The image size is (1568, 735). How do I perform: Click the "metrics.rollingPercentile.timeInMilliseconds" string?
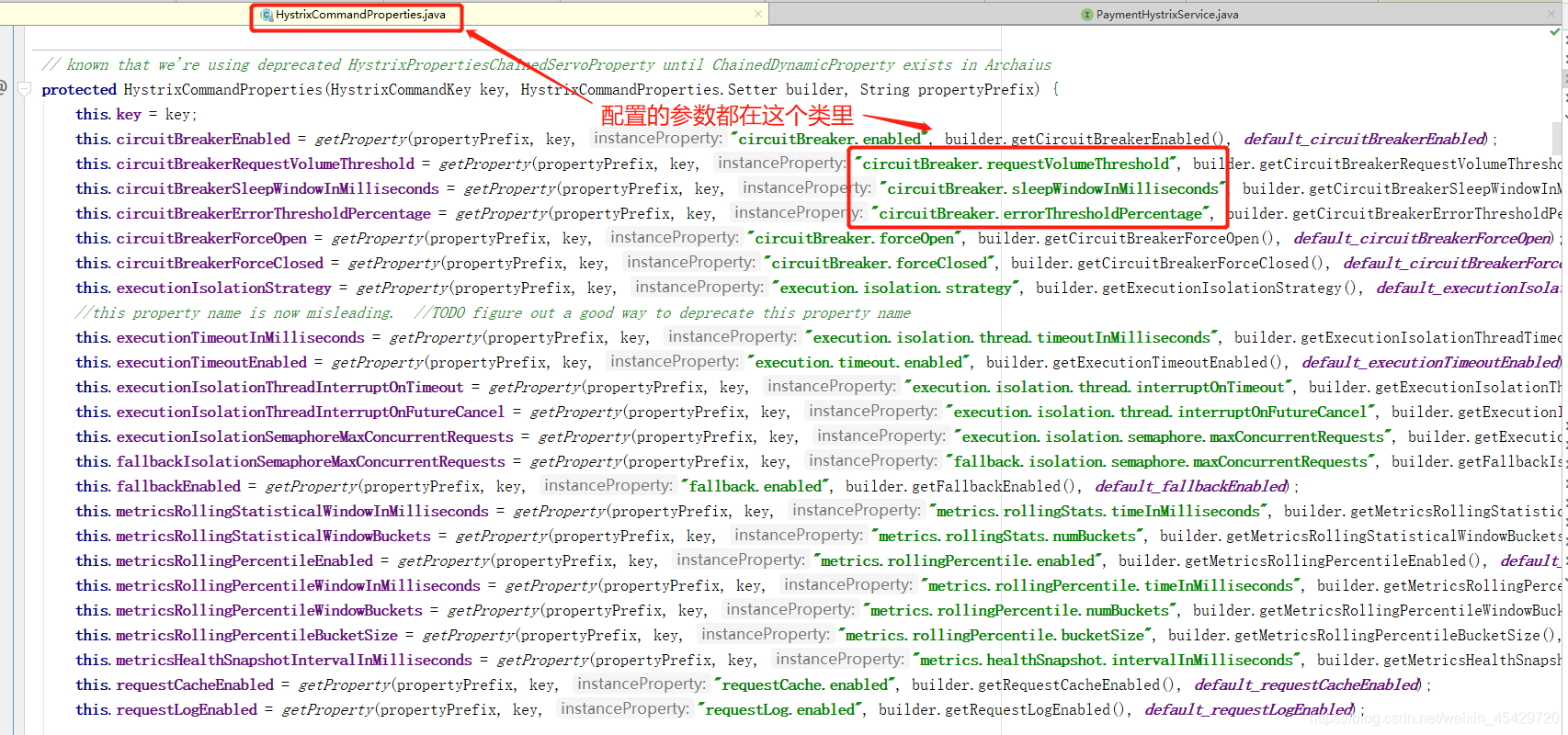tap(1111, 585)
